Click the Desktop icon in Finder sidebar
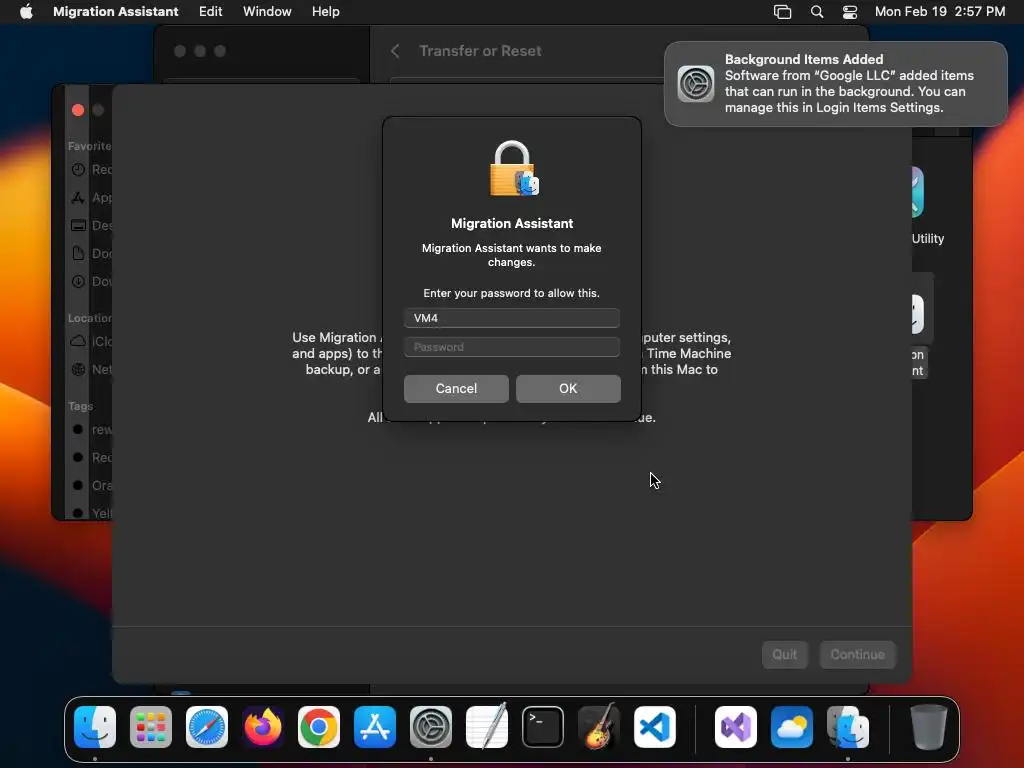This screenshot has height=768, width=1024. (78, 226)
